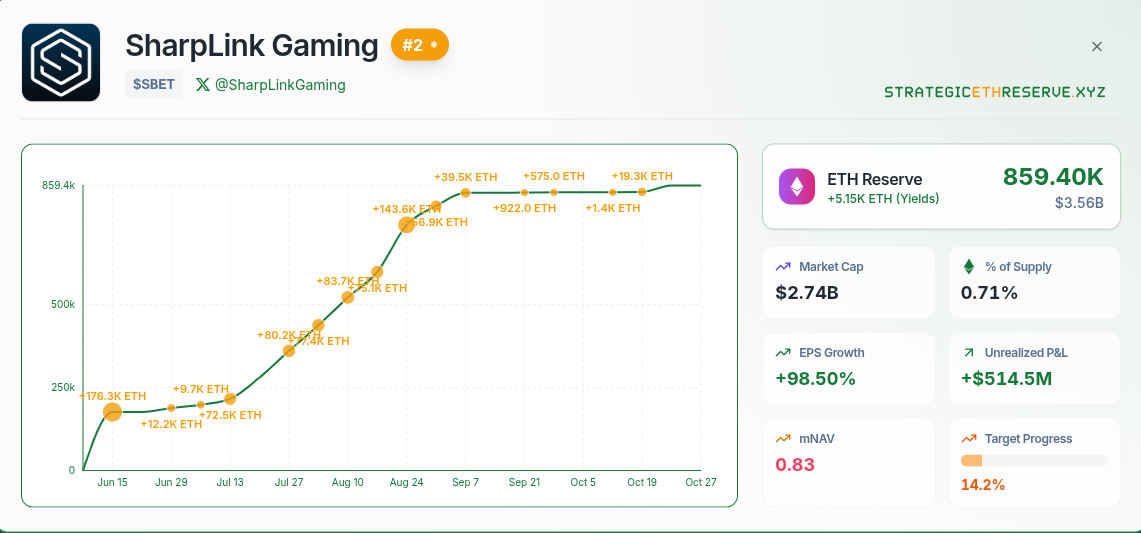This screenshot has height=533, width=1141.
Task: Click the $SBET ticker badge
Action: click(x=153, y=85)
